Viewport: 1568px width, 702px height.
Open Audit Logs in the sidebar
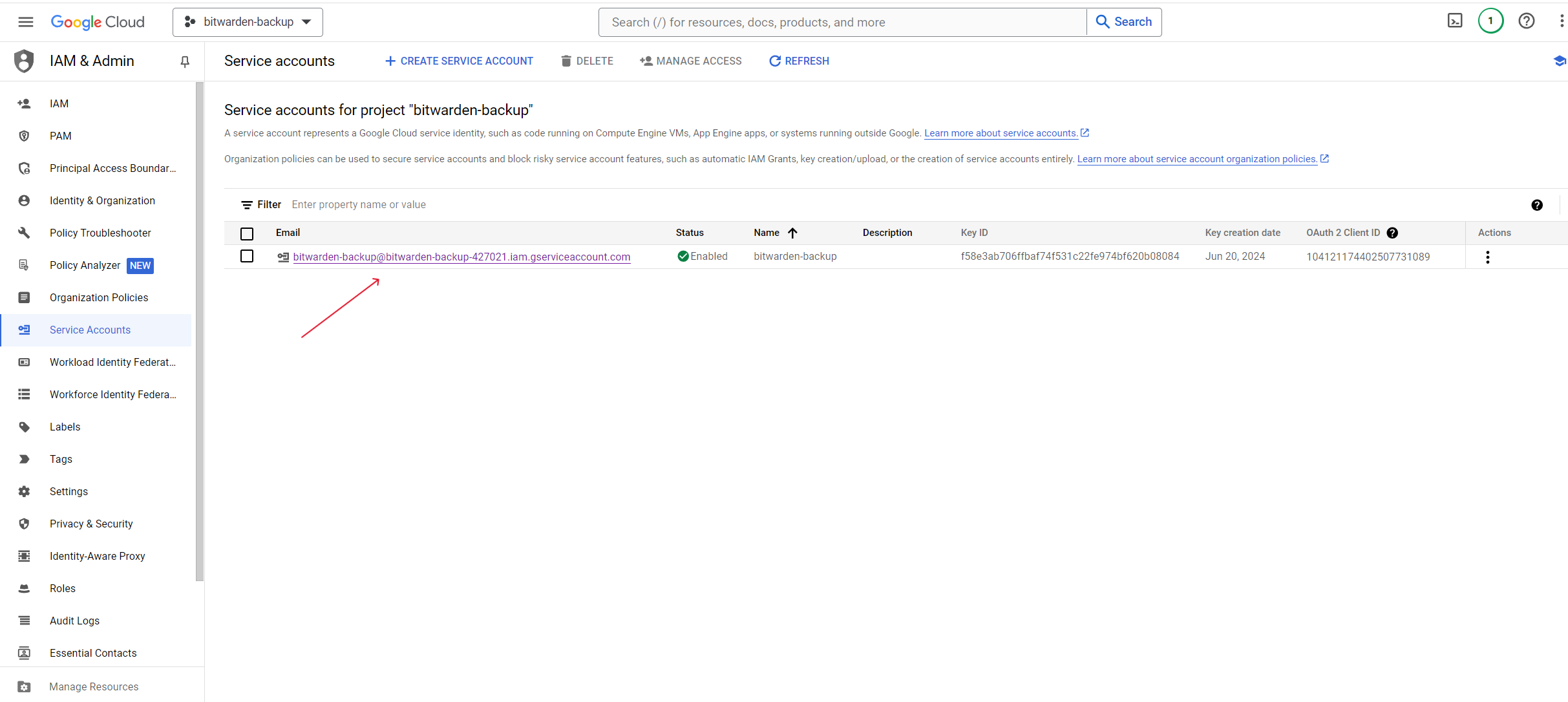click(x=74, y=621)
